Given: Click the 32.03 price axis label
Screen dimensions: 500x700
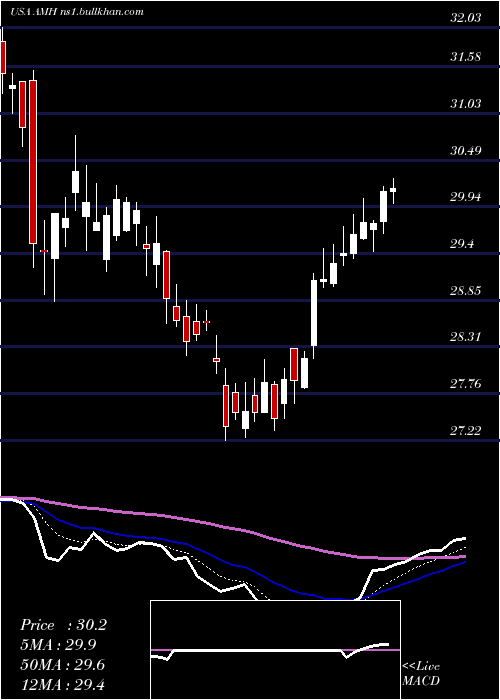Looking at the screenshot, I should (x=466, y=18).
